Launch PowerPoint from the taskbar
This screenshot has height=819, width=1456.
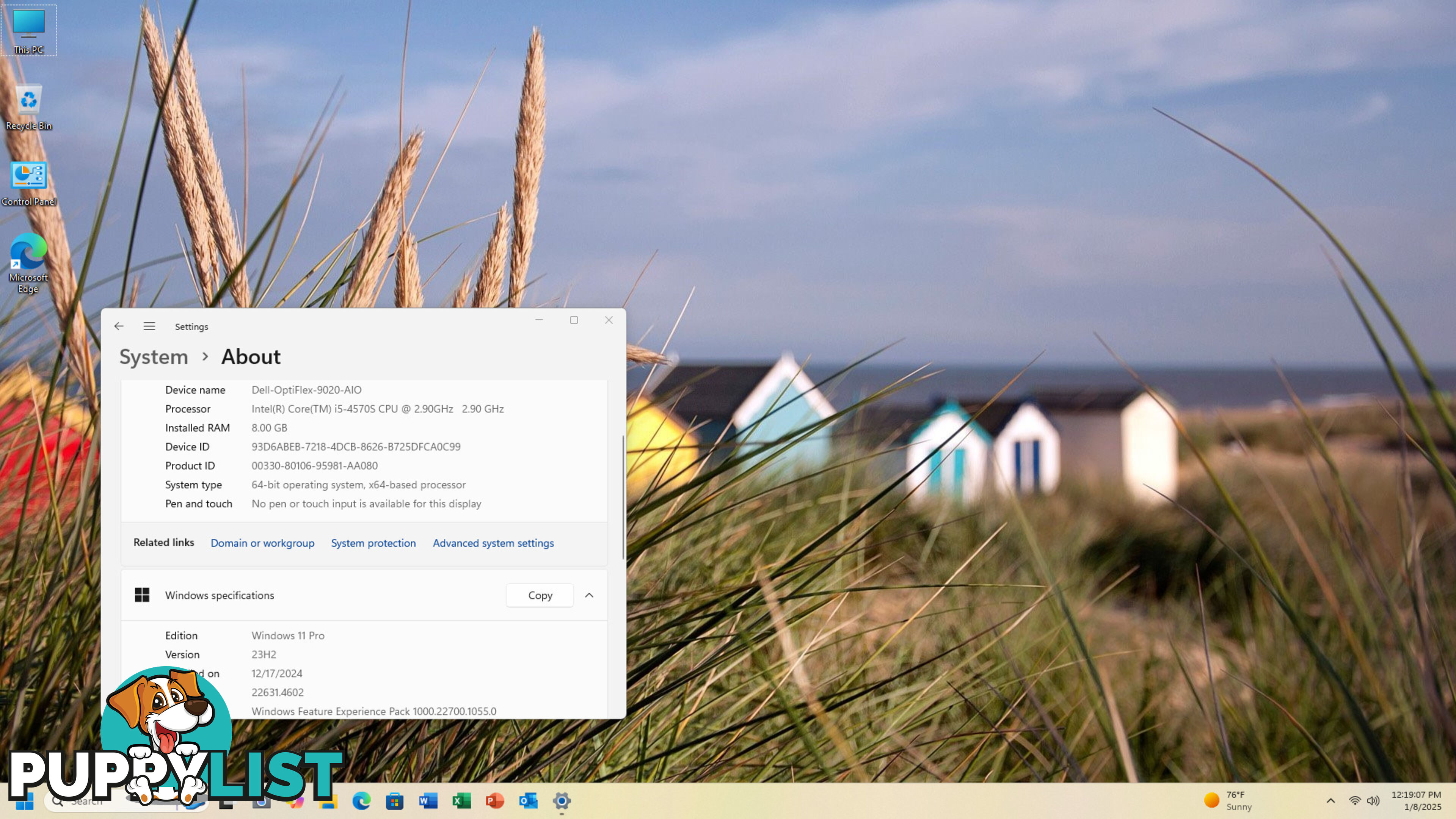pos(494,801)
